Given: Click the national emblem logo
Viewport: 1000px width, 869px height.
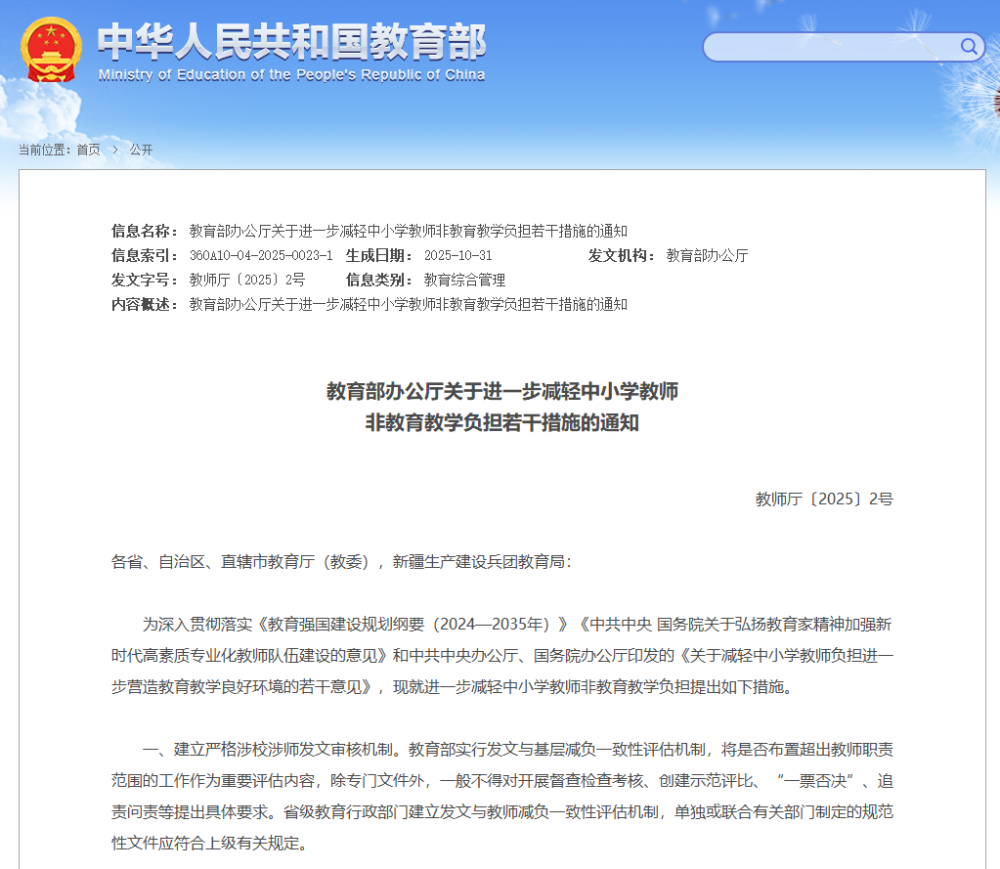Looking at the screenshot, I should tap(46, 44).
